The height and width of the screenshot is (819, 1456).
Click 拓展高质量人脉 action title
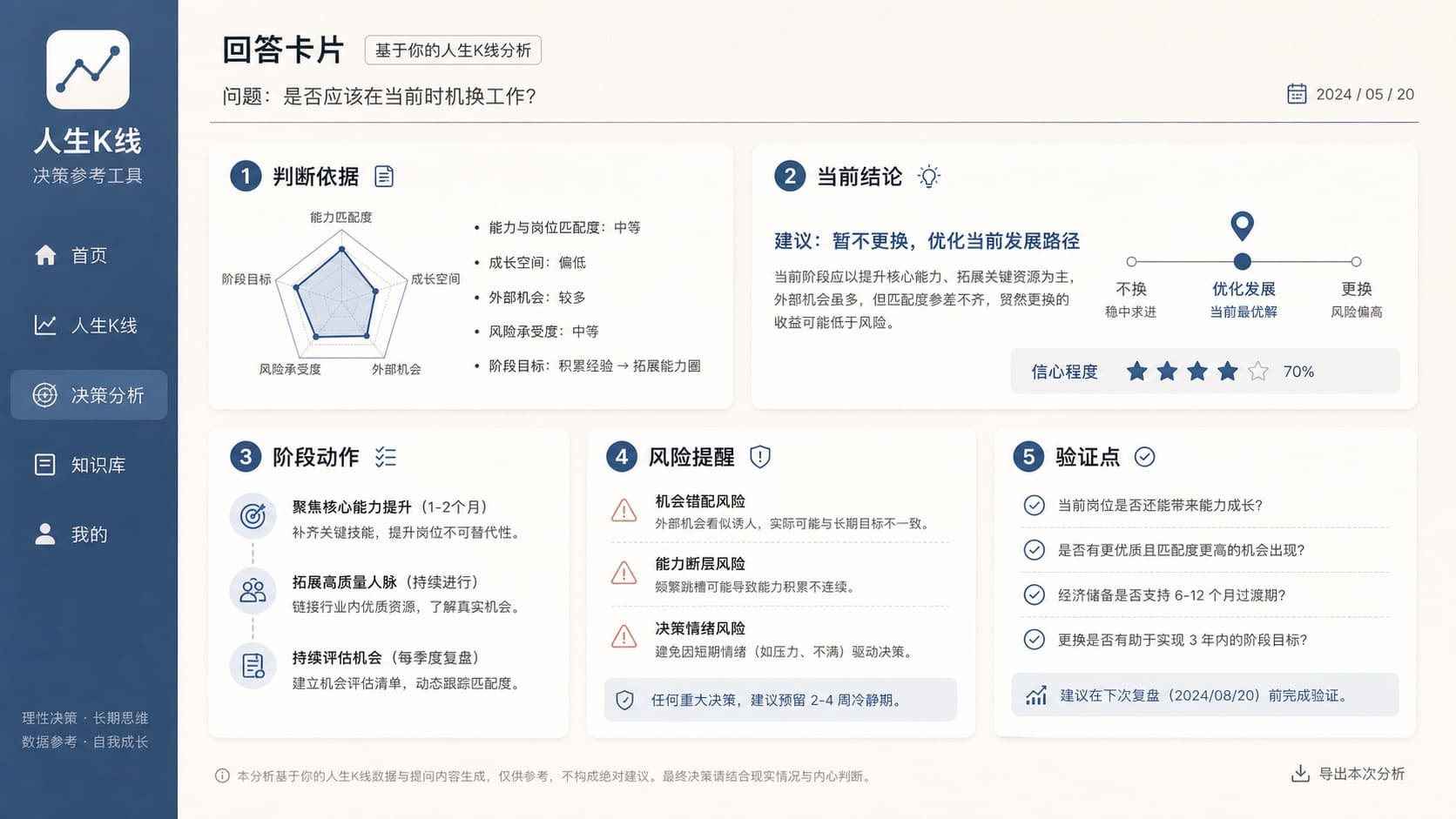point(344,582)
